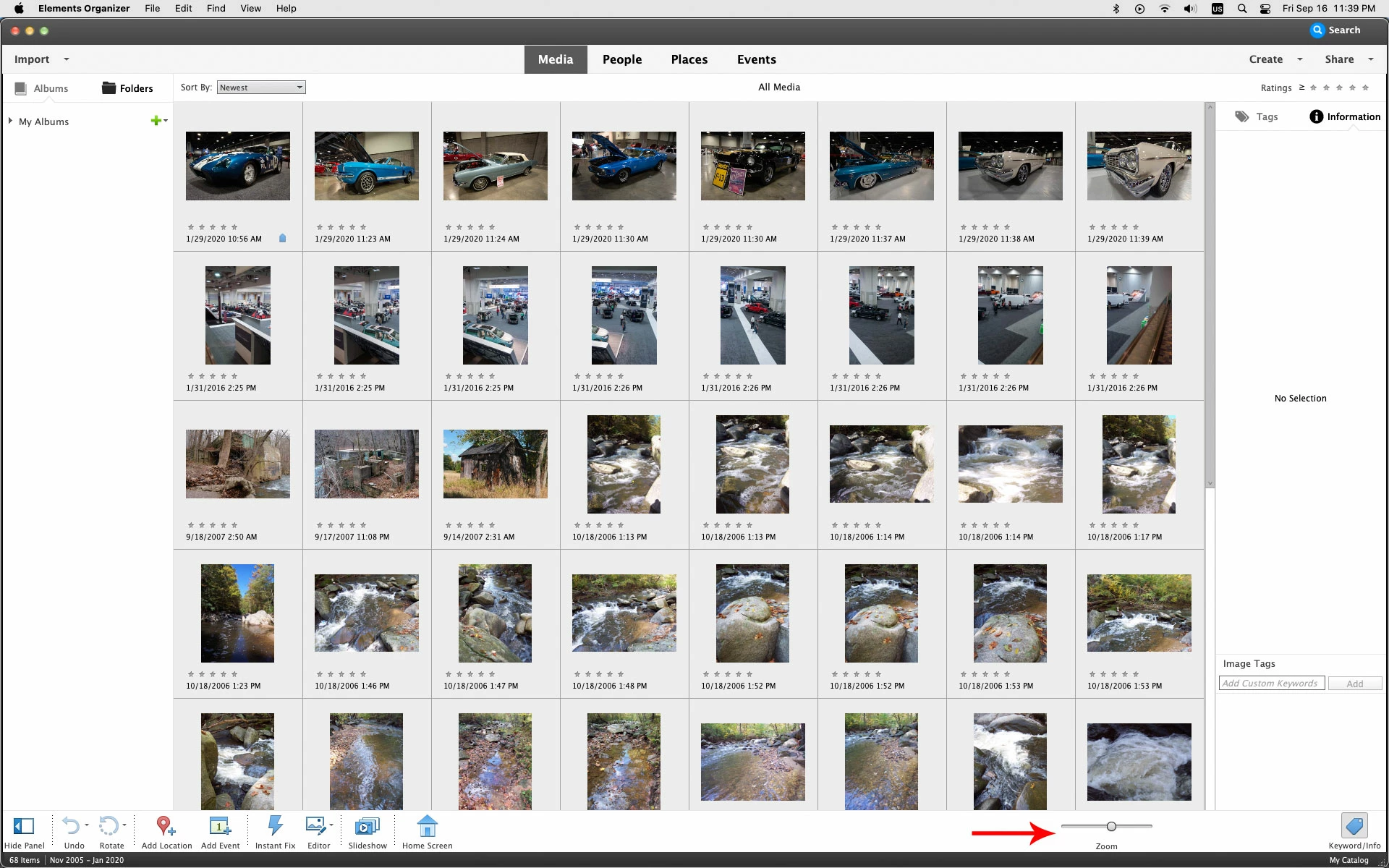The image size is (1389, 868).
Task: Click the Search button
Action: tap(1335, 30)
